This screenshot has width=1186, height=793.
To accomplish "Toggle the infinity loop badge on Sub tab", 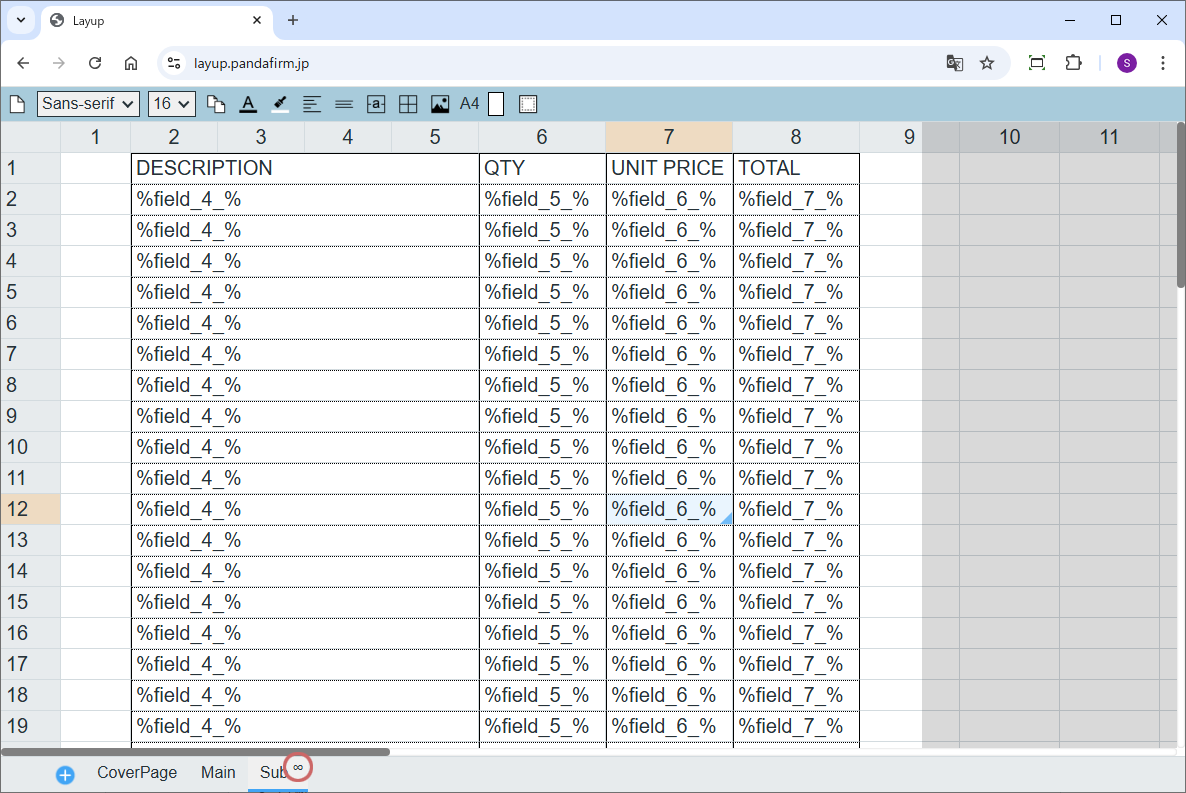I will (298, 767).
